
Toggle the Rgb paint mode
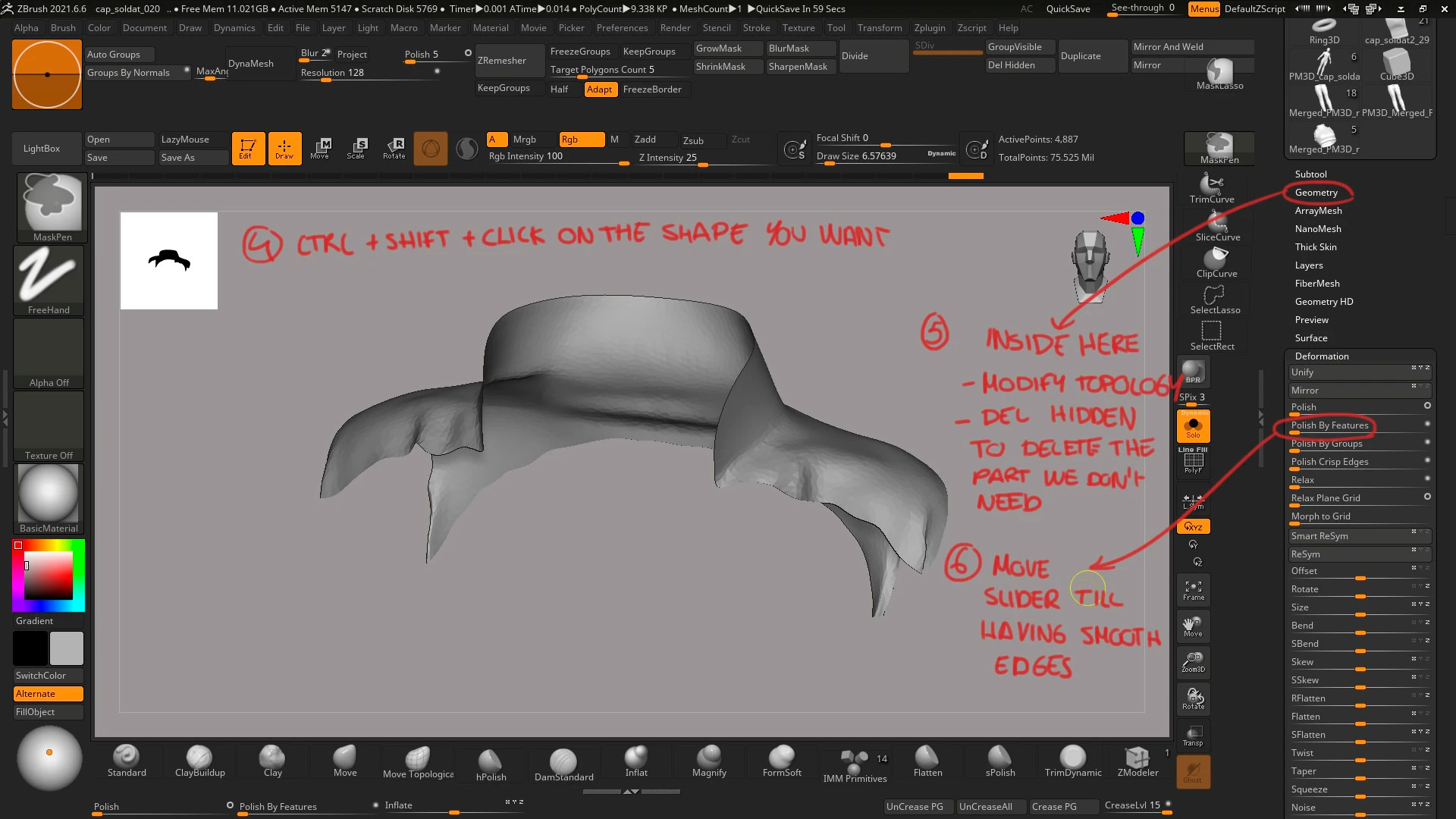[581, 140]
